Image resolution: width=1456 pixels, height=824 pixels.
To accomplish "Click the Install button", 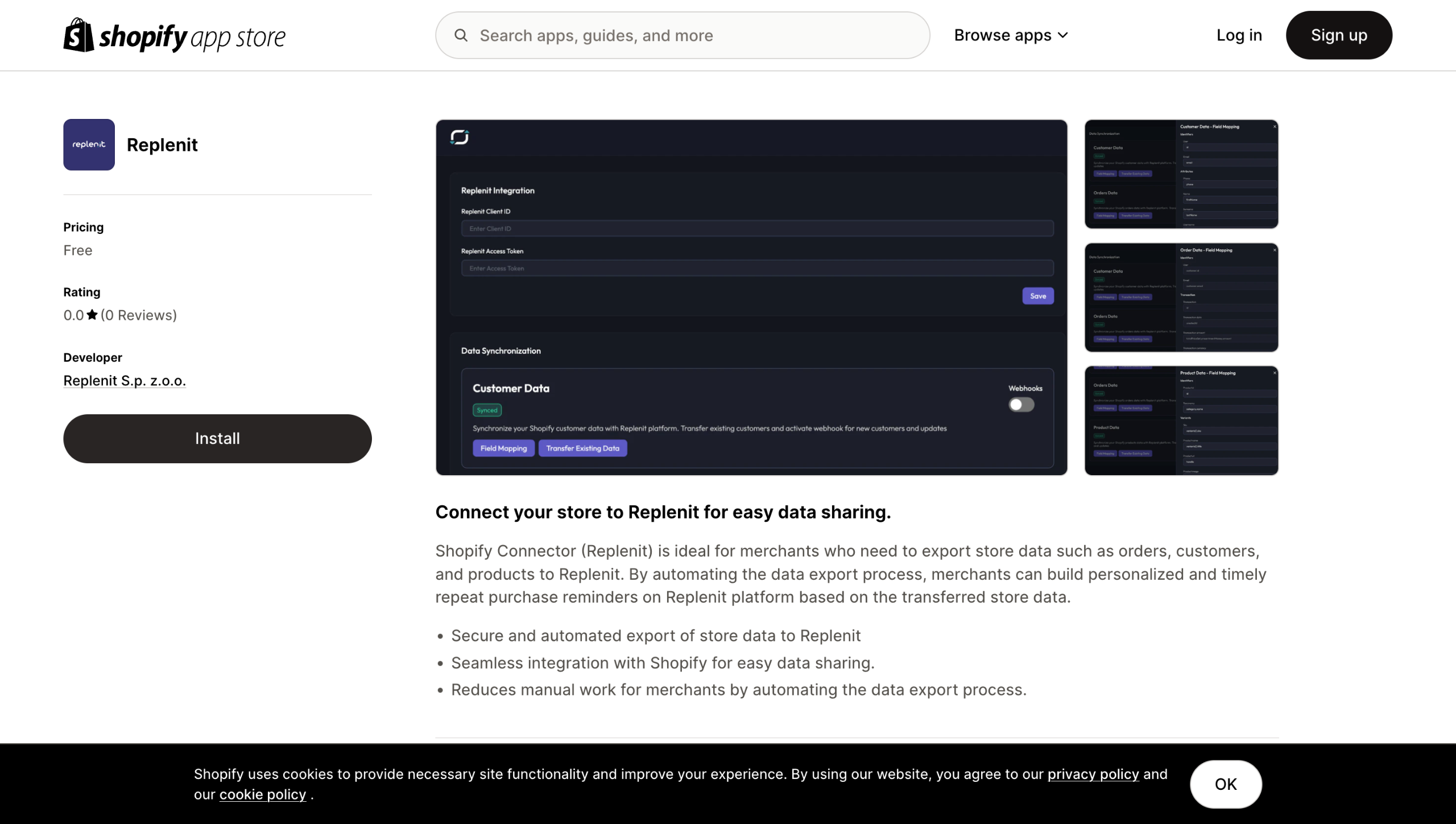I will click(x=217, y=438).
